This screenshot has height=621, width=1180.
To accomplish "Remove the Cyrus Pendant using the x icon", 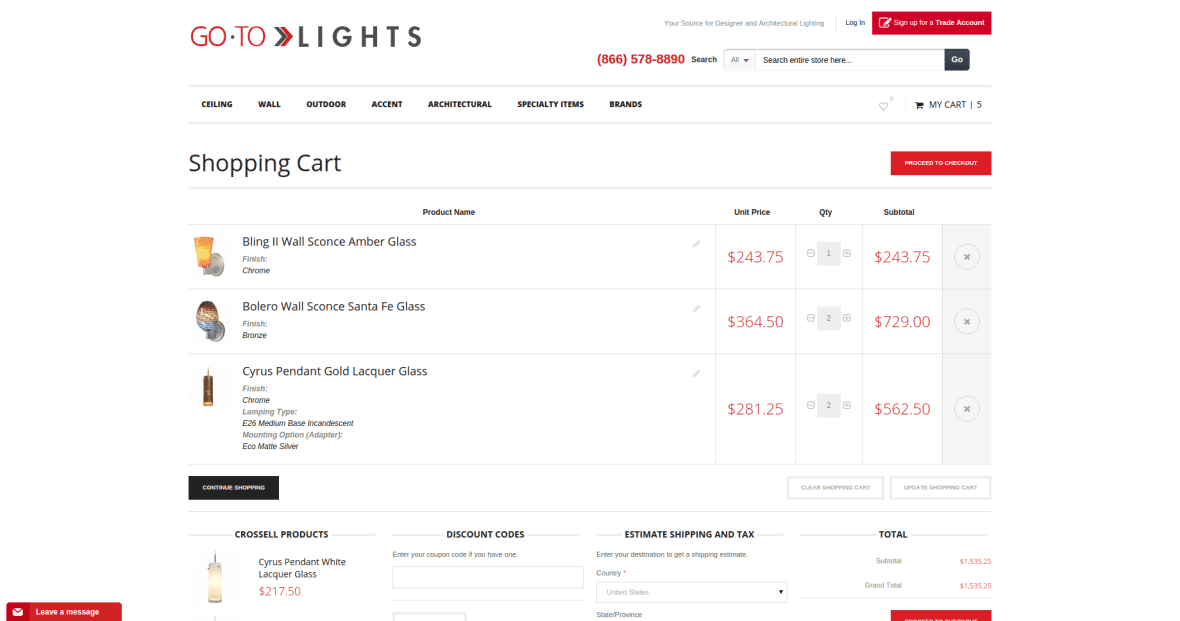I will click(x=966, y=408).
